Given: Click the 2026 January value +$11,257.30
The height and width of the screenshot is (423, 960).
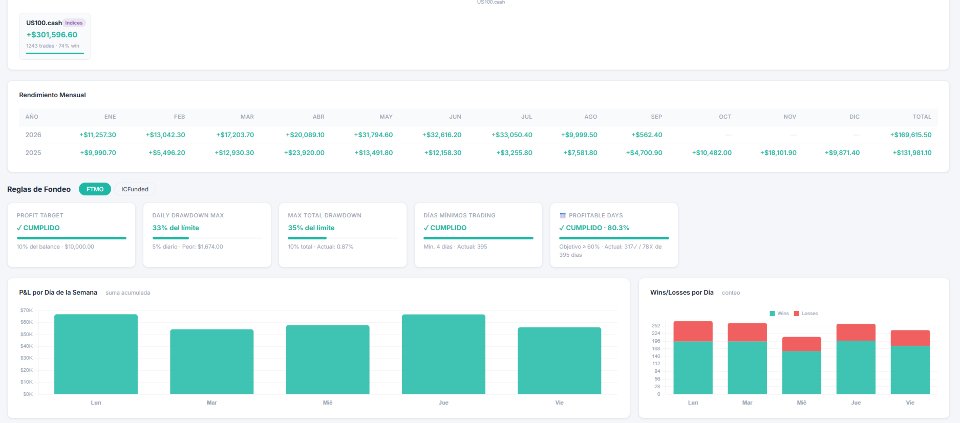Looking at the screenshot, I should tap(98, 135).
